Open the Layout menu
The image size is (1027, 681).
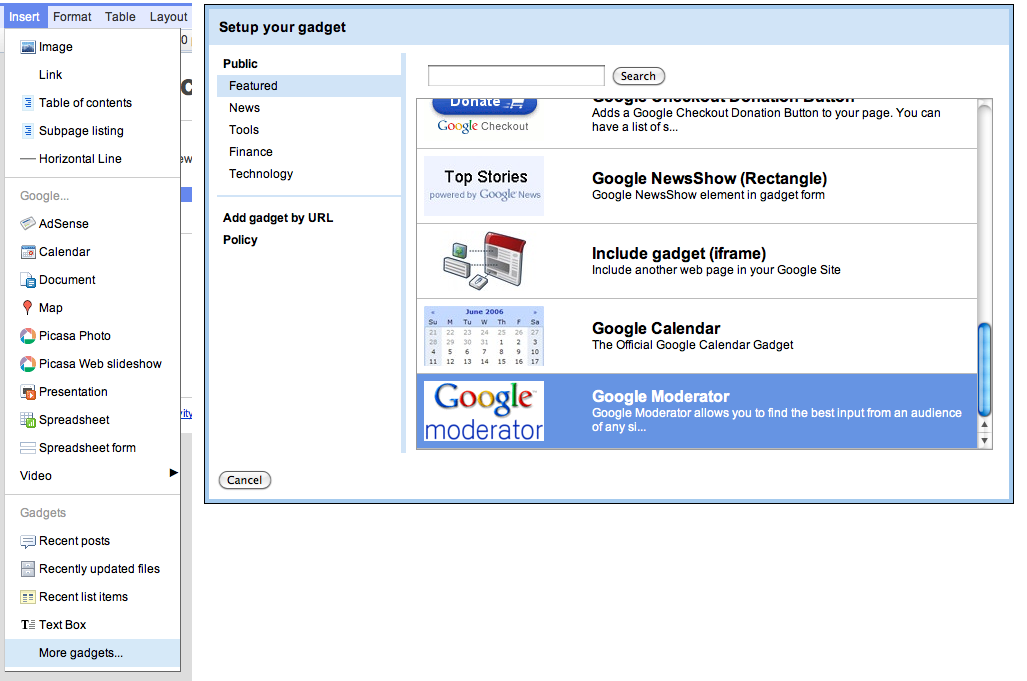point(168,16)
